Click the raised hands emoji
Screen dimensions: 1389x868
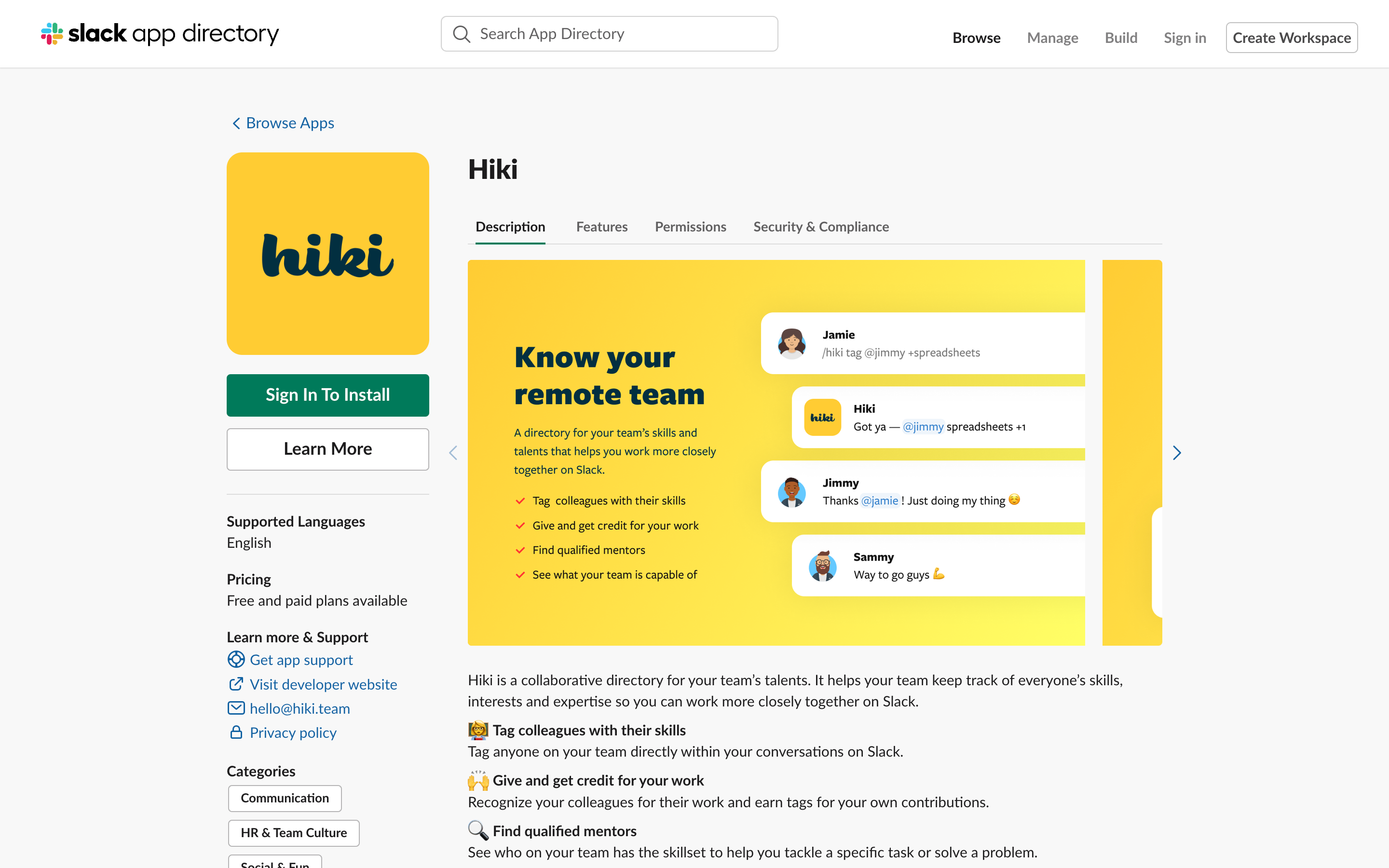[x=478, y=781]
